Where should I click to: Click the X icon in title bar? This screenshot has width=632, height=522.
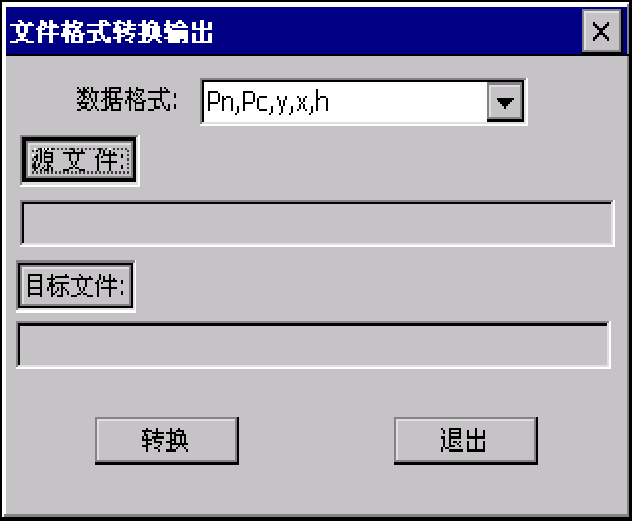click(x=601, y=31)
